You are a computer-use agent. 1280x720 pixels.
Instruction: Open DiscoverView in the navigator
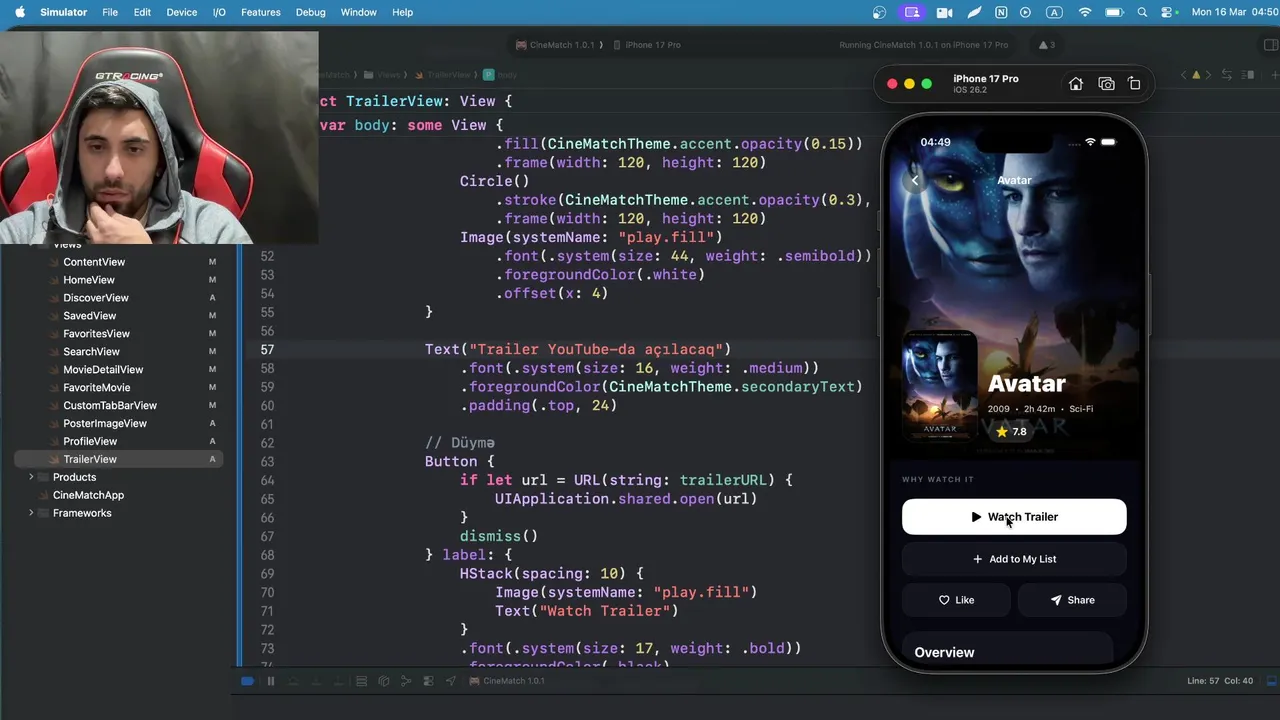coord(96,298)
